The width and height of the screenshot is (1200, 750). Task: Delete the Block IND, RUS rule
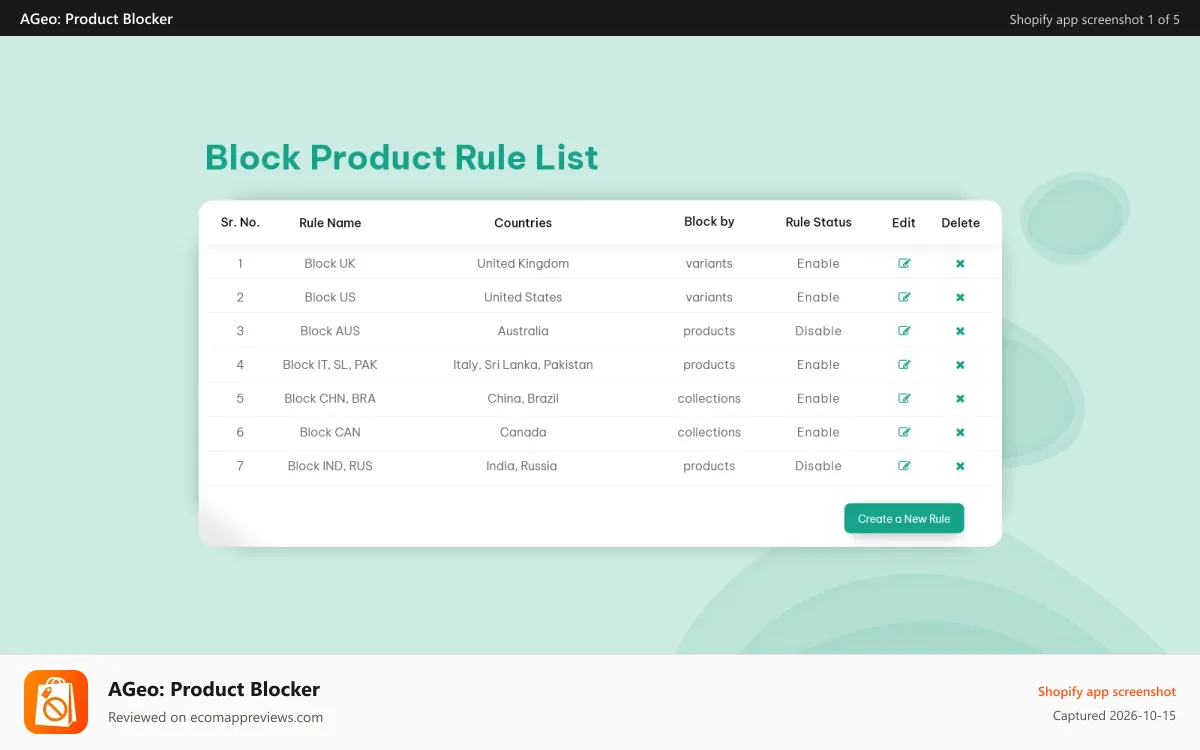click(960, 466)
